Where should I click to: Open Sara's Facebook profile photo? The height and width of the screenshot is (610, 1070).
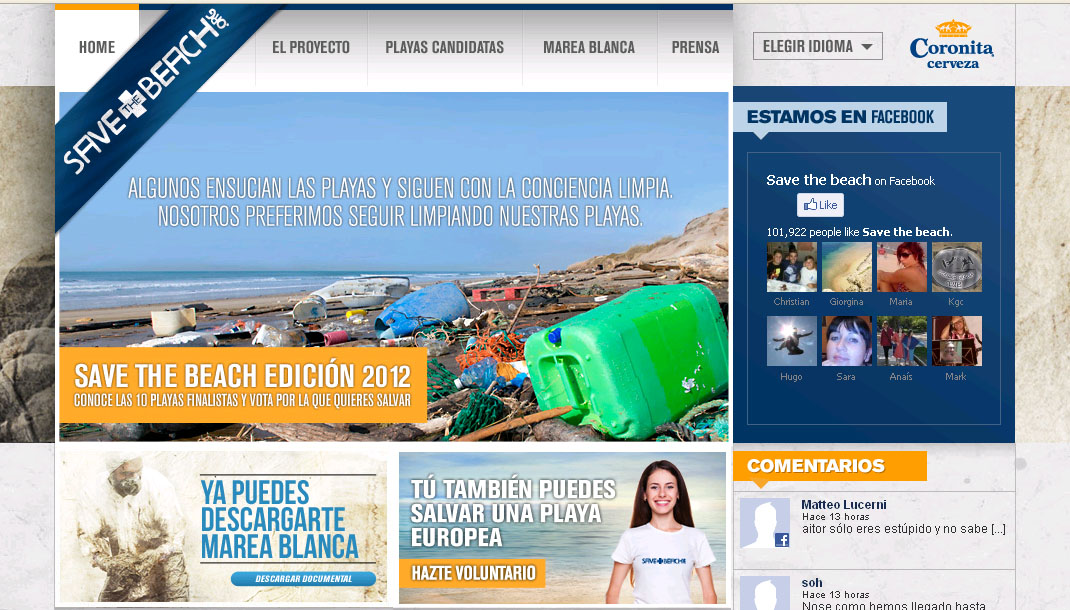coord(846,341)
